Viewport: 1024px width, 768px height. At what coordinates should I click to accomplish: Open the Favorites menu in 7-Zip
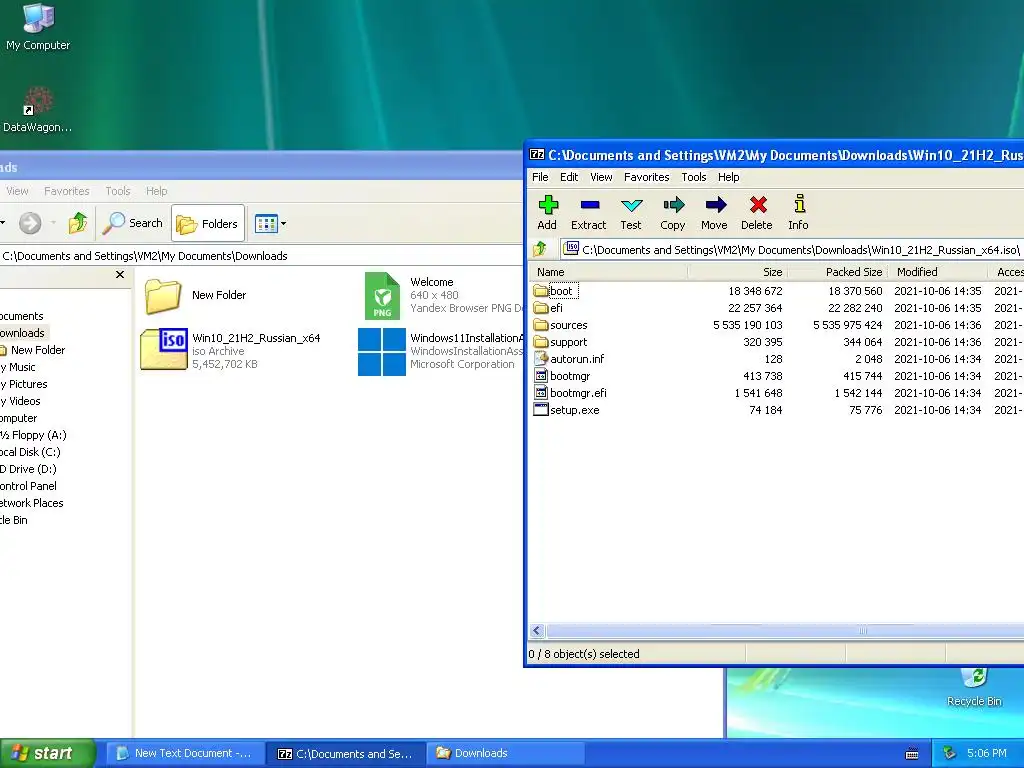(647, 177)
